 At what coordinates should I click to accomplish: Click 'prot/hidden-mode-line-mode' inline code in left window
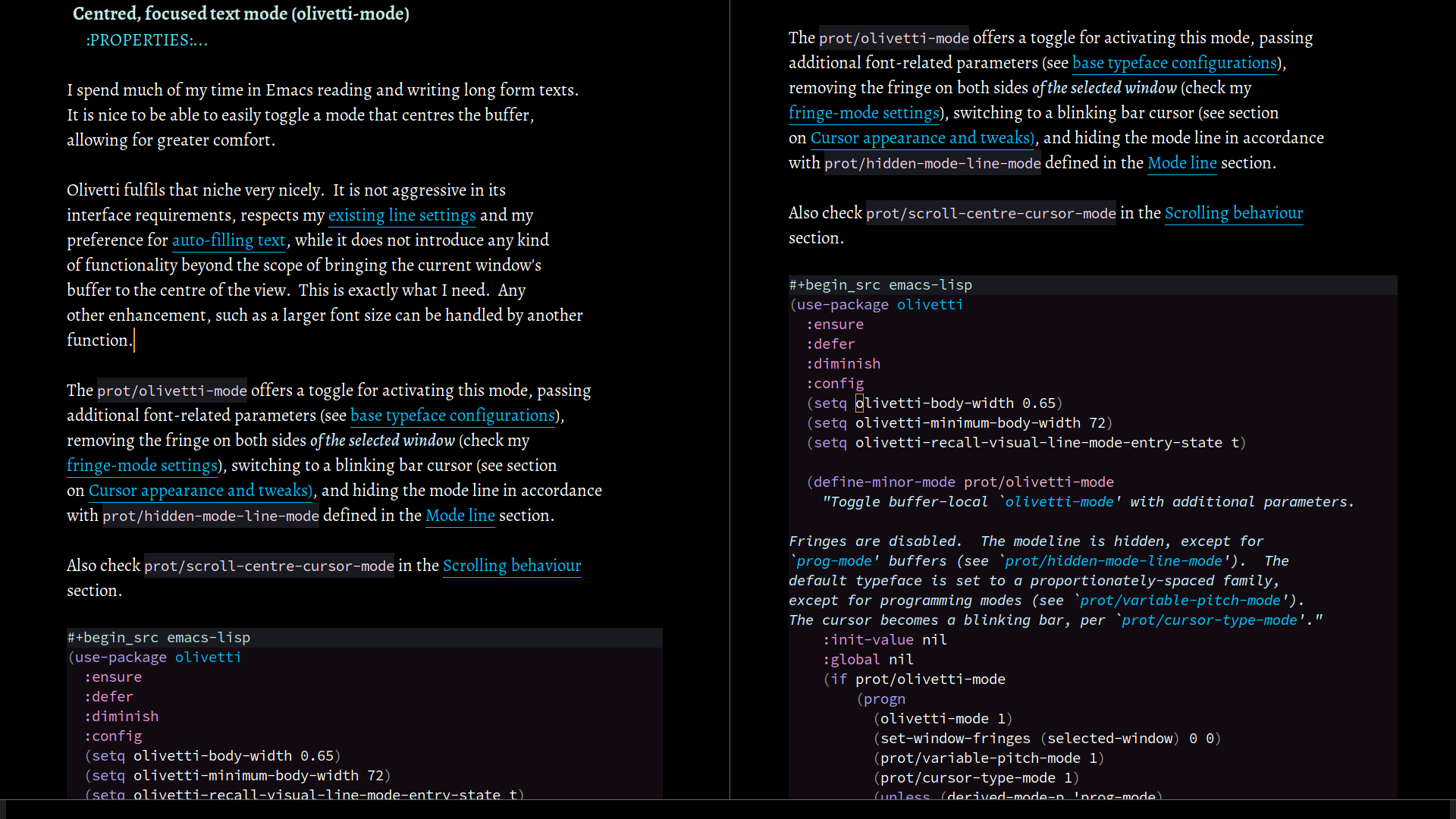point(211,516)
